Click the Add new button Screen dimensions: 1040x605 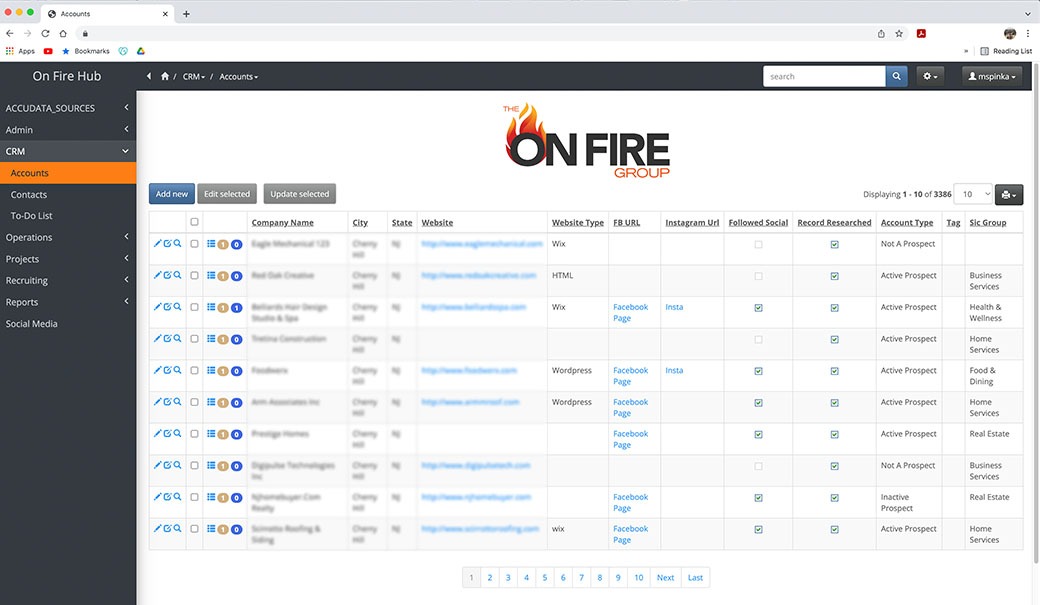click(172, 194)
